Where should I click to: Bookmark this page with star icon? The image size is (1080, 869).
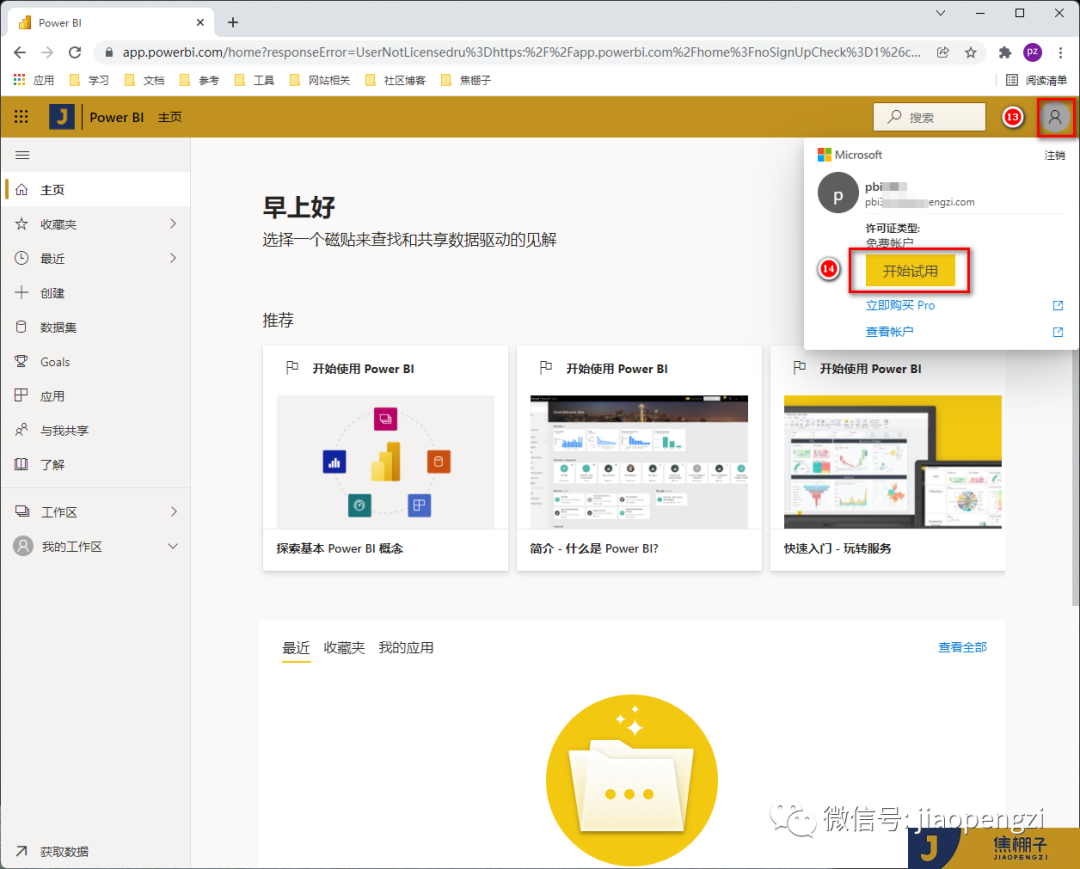[x=970, y=52]
